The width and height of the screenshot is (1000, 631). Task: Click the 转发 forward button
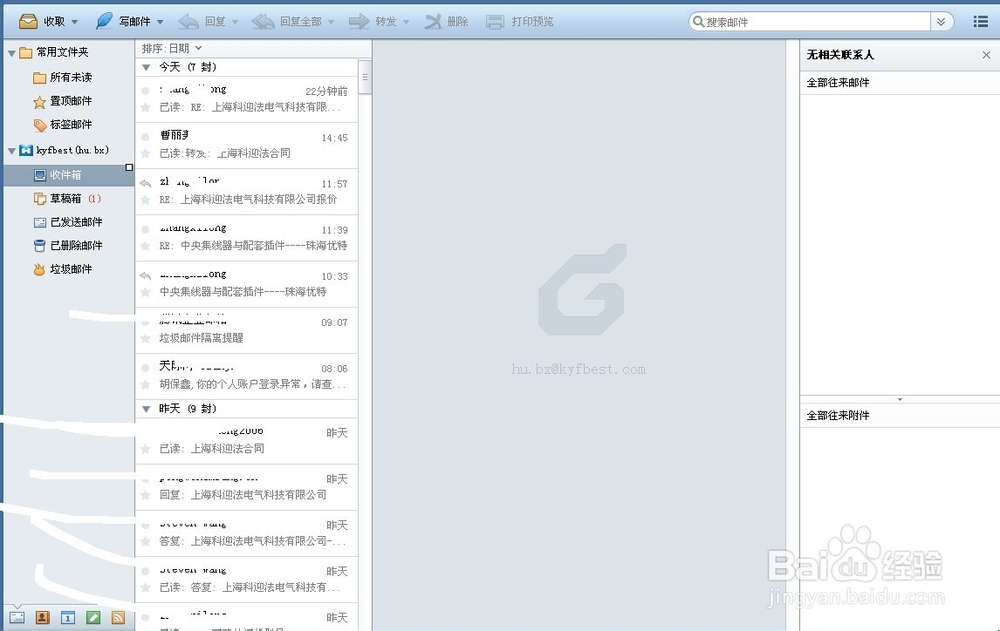(372, 21)
